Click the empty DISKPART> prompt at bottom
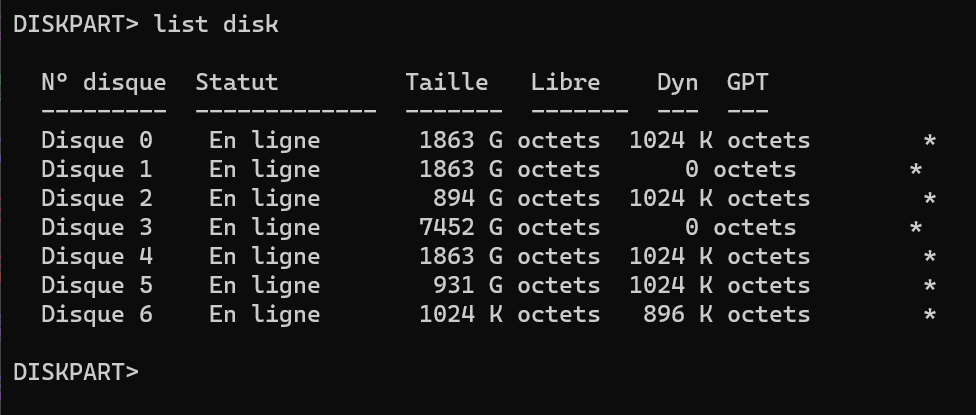 click(75, 372)
